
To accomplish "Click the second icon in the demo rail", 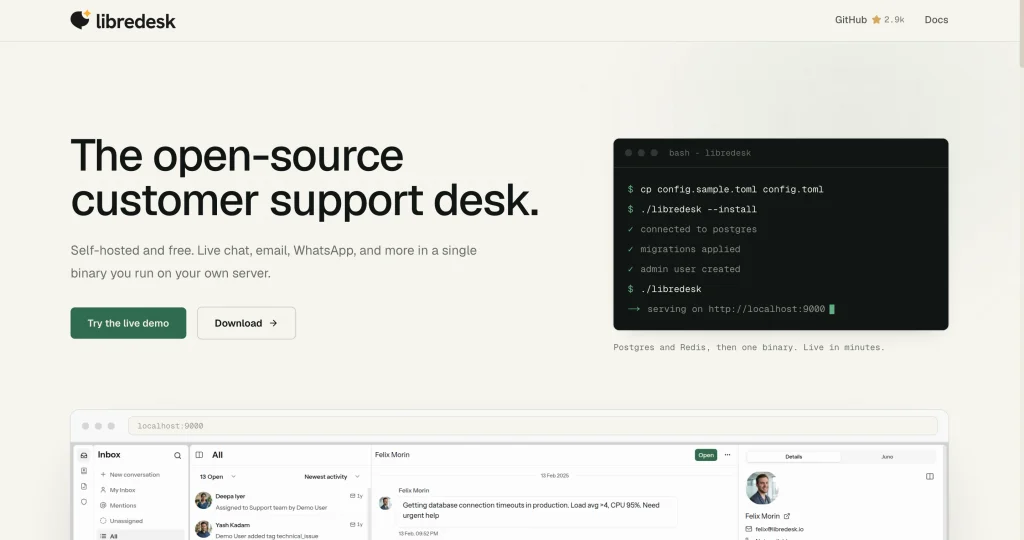I will tap(84, 471).
